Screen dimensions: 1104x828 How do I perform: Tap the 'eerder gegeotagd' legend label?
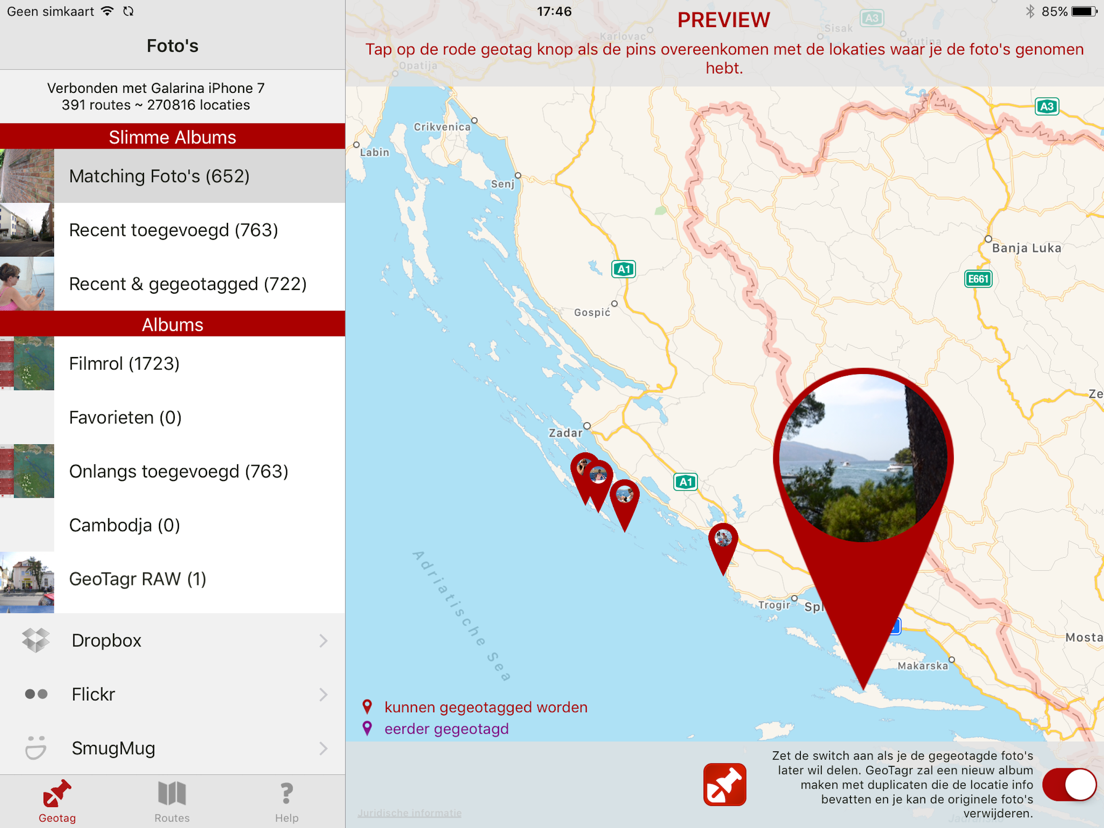(x=446, y=729)
